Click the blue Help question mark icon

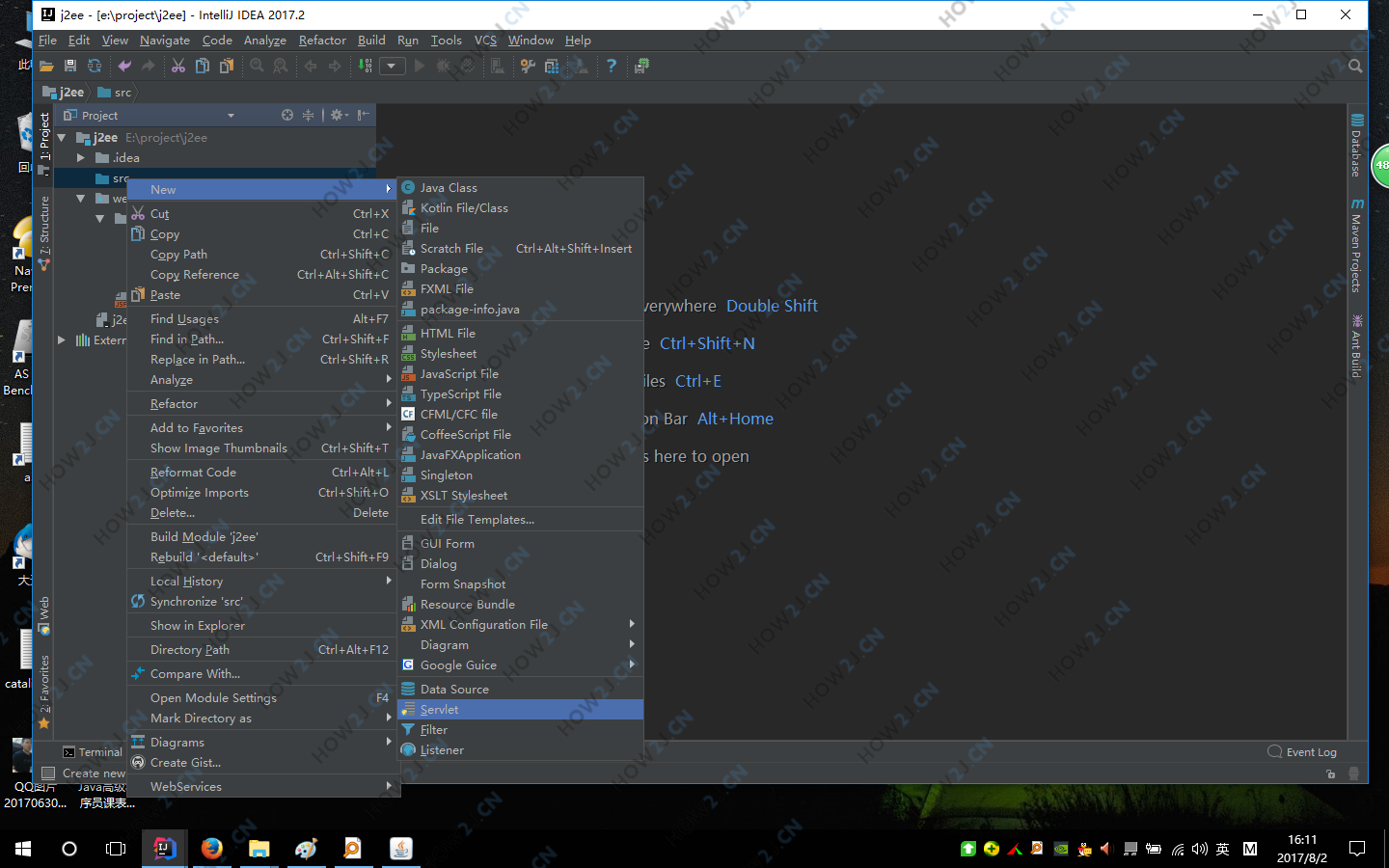(x=612, y=67)
